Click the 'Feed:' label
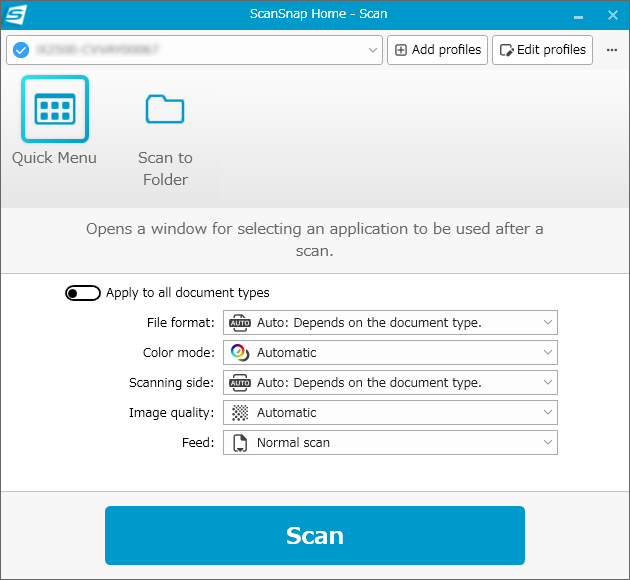This screenshot has height=580, width=630. click(198, 443)
